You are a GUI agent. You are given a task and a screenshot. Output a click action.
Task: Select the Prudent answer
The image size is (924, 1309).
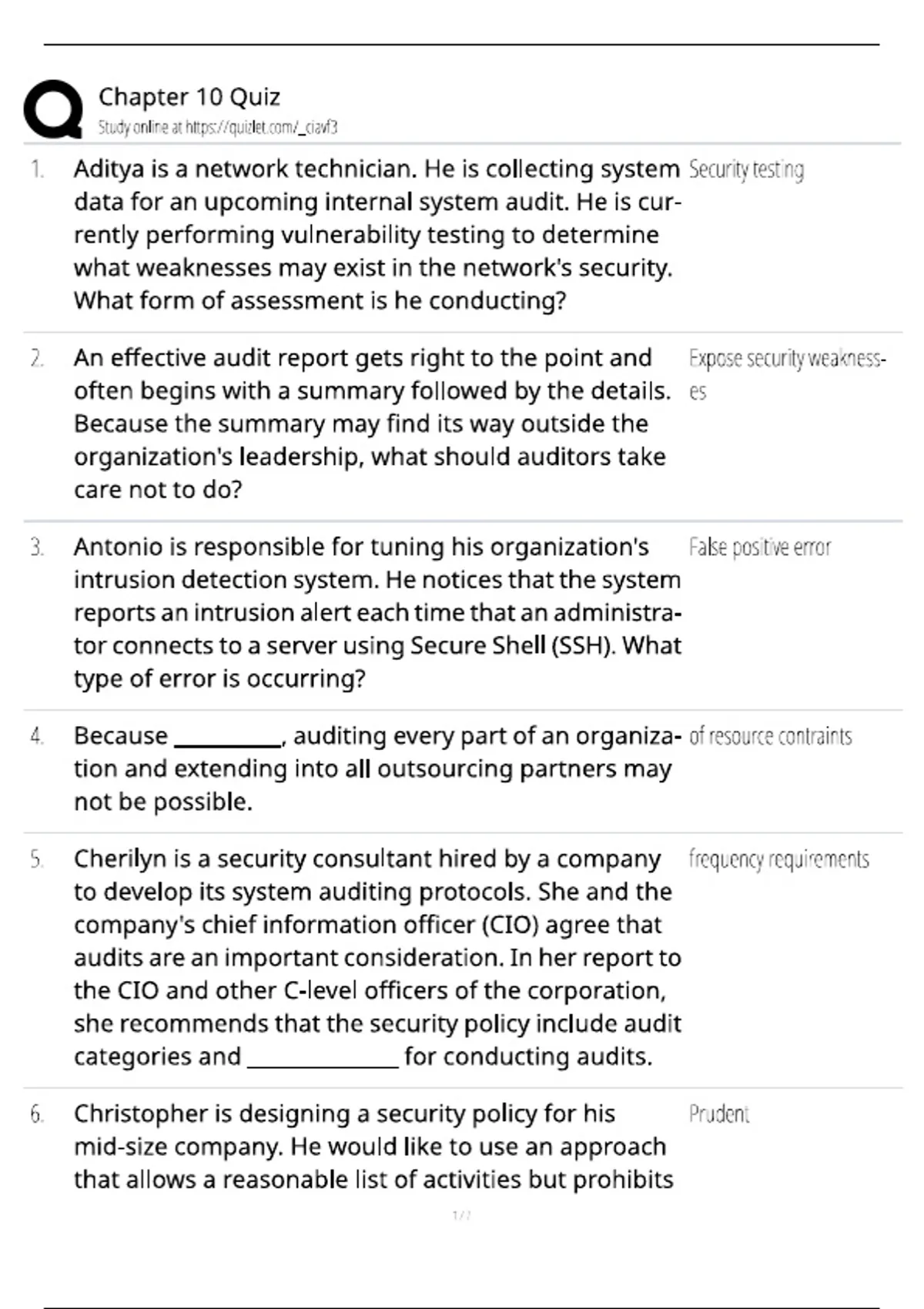pyautogui.click(x=719, y=1114)
